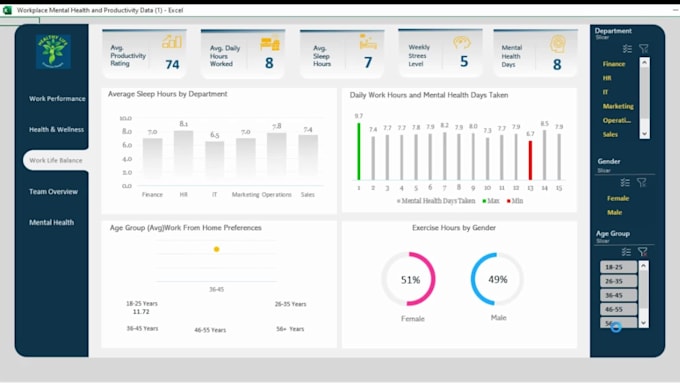
Task: Click Age Group slicer scroll up arrow
Action: pos(644,266)
